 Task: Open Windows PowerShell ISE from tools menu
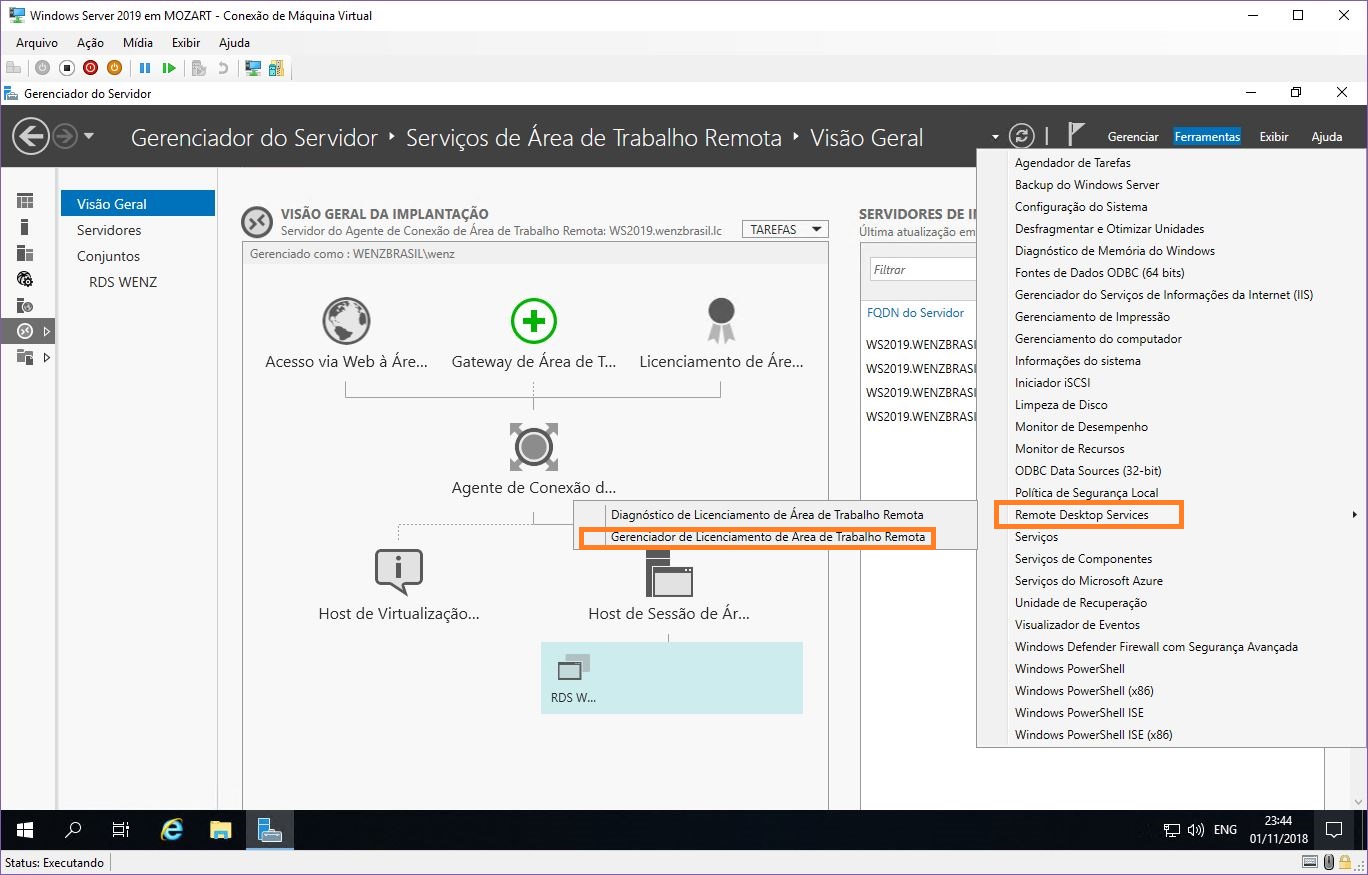pos(1079,713)
